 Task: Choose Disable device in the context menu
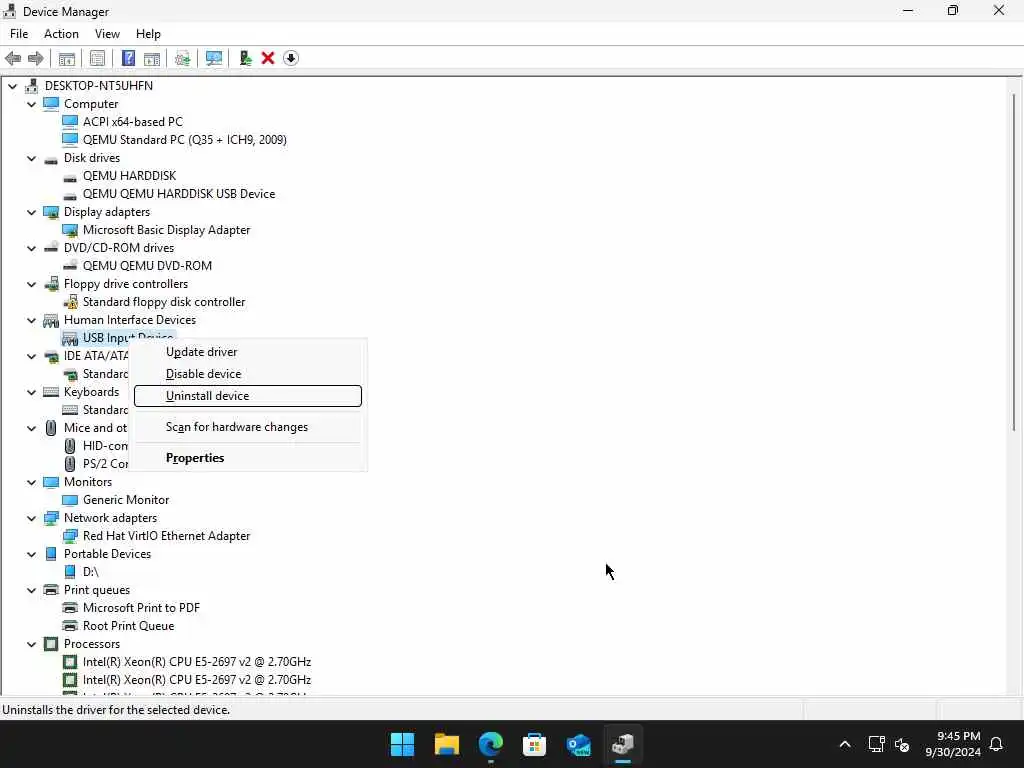tap(248, 374)
